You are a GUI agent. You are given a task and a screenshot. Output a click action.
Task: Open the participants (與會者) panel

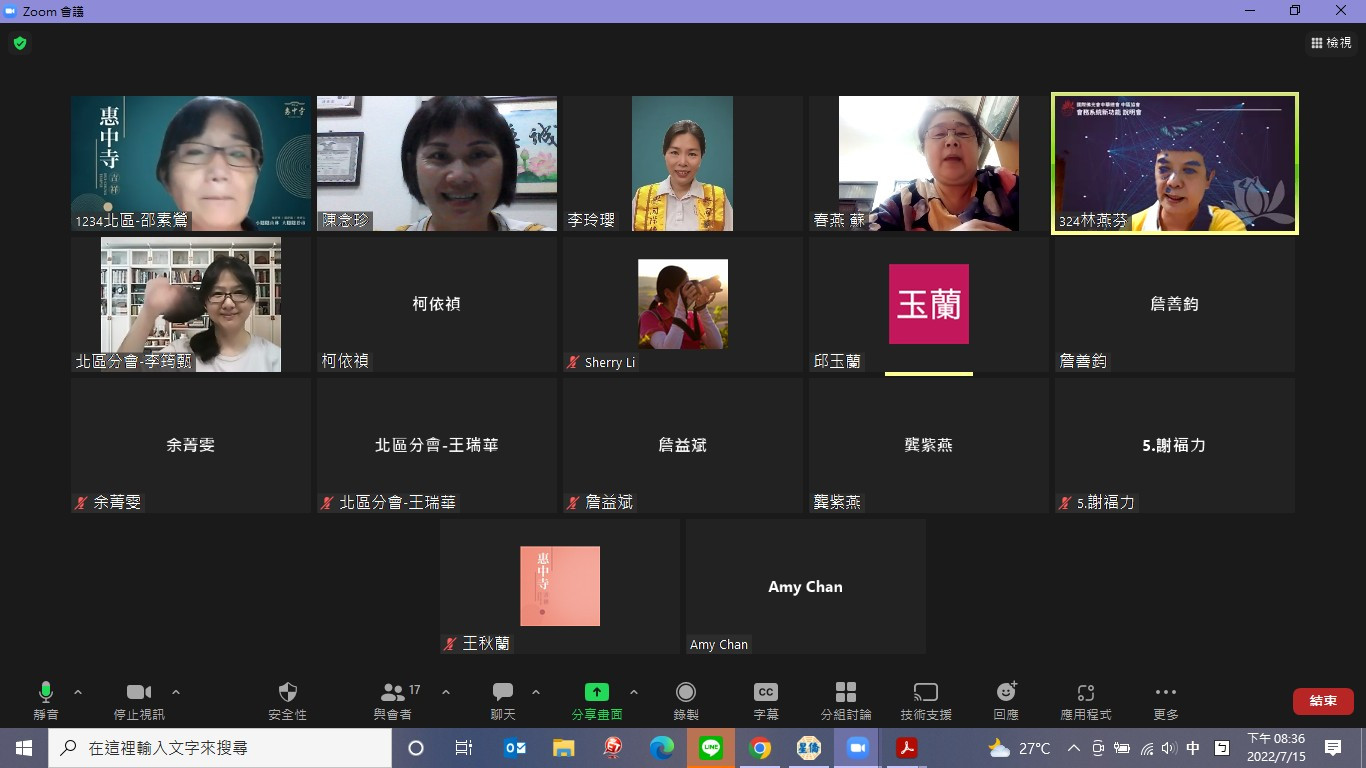(x=393, y=693)
